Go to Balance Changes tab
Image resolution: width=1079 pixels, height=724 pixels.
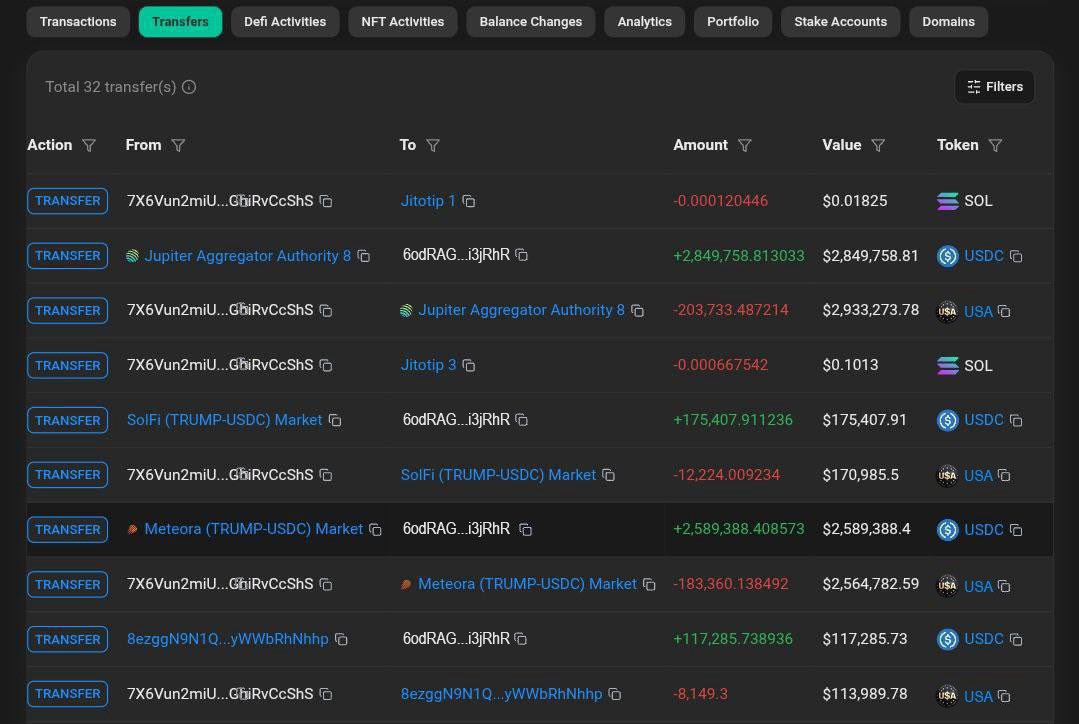(531, 21)
